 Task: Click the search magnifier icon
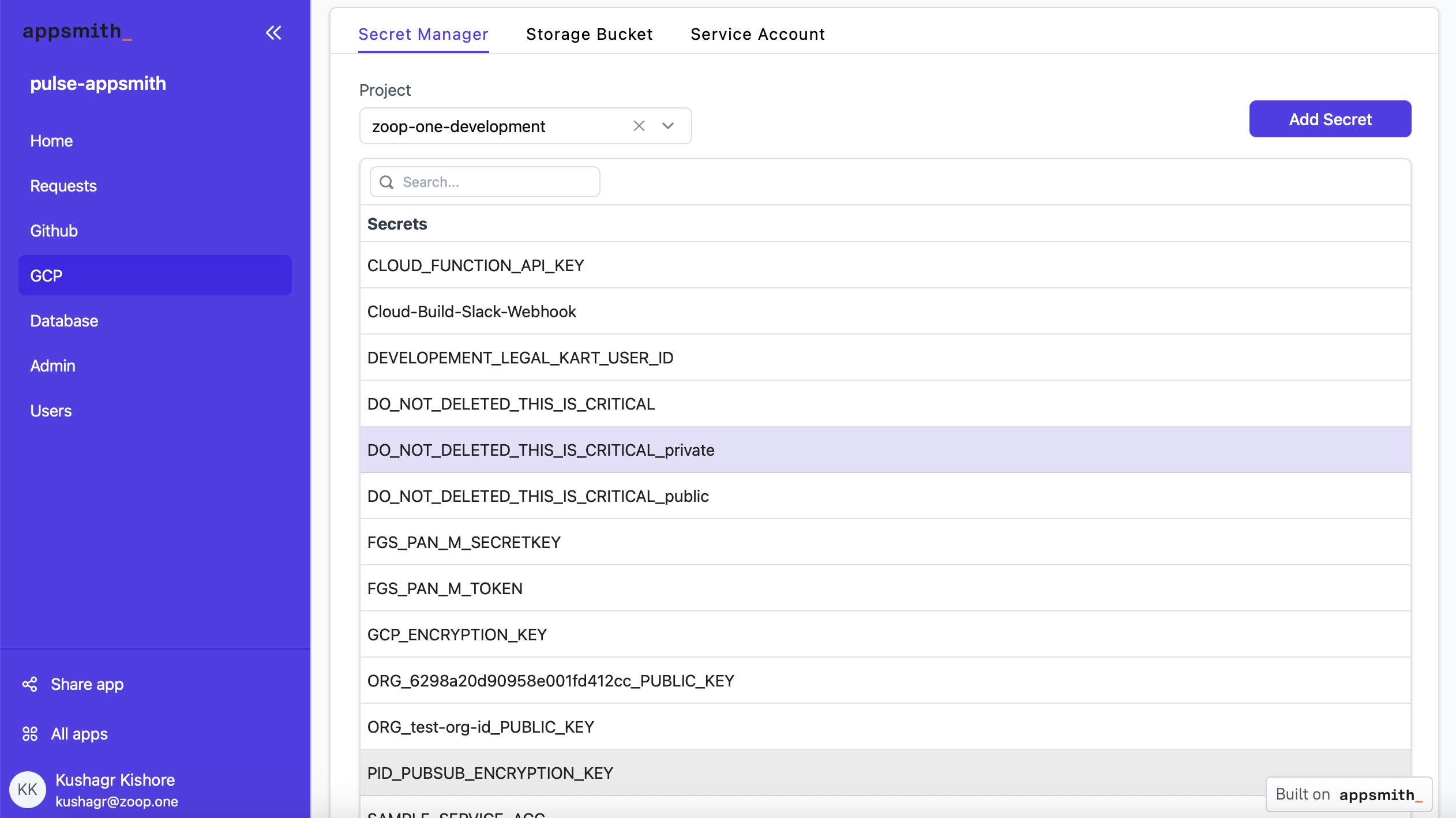(386, 182)
